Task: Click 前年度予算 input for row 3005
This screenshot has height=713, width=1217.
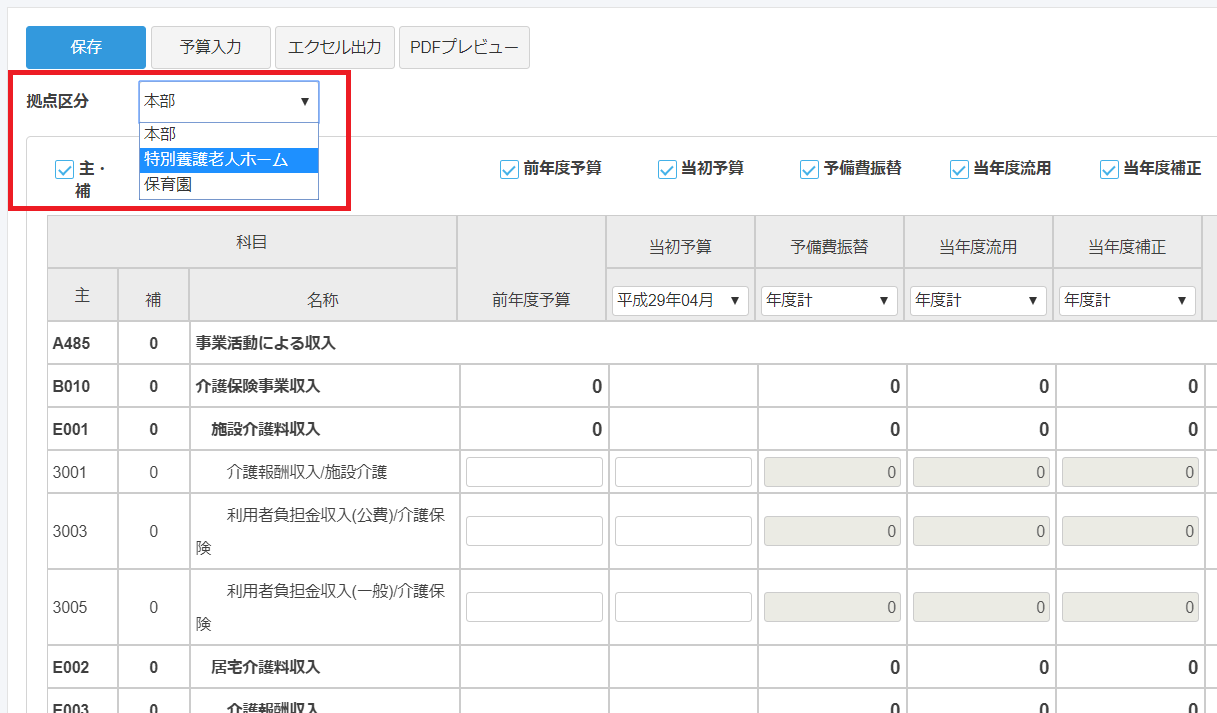Action: [x=534, y=607]
